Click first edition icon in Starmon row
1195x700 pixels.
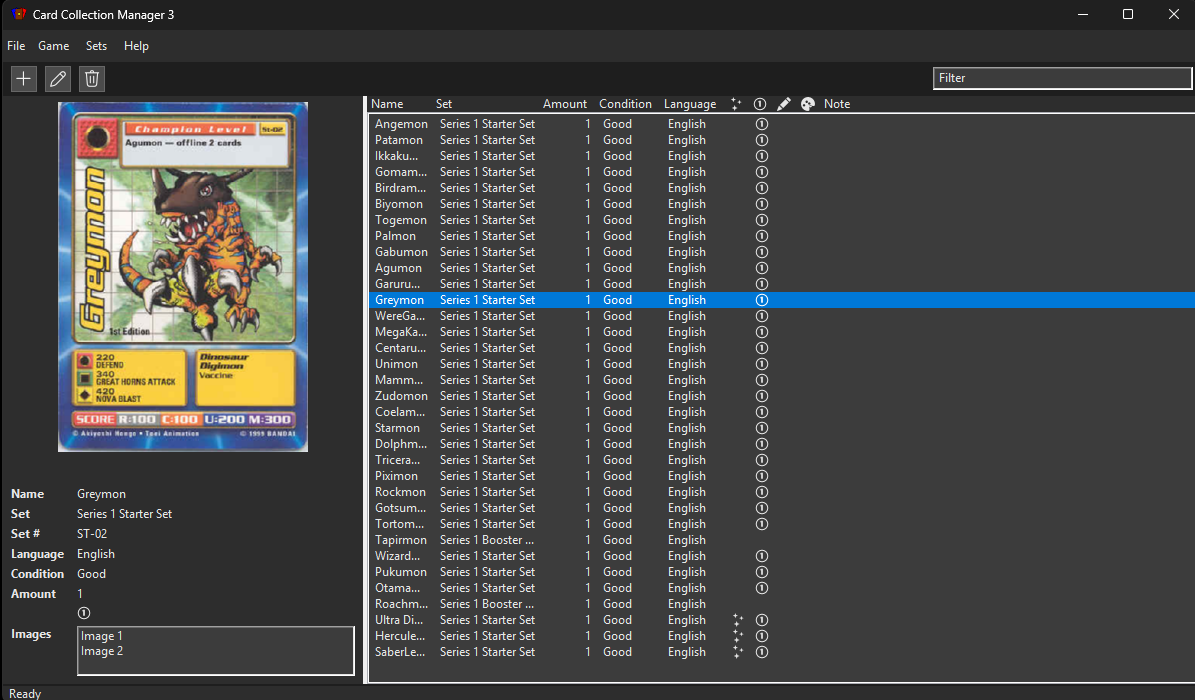[761, 428]
